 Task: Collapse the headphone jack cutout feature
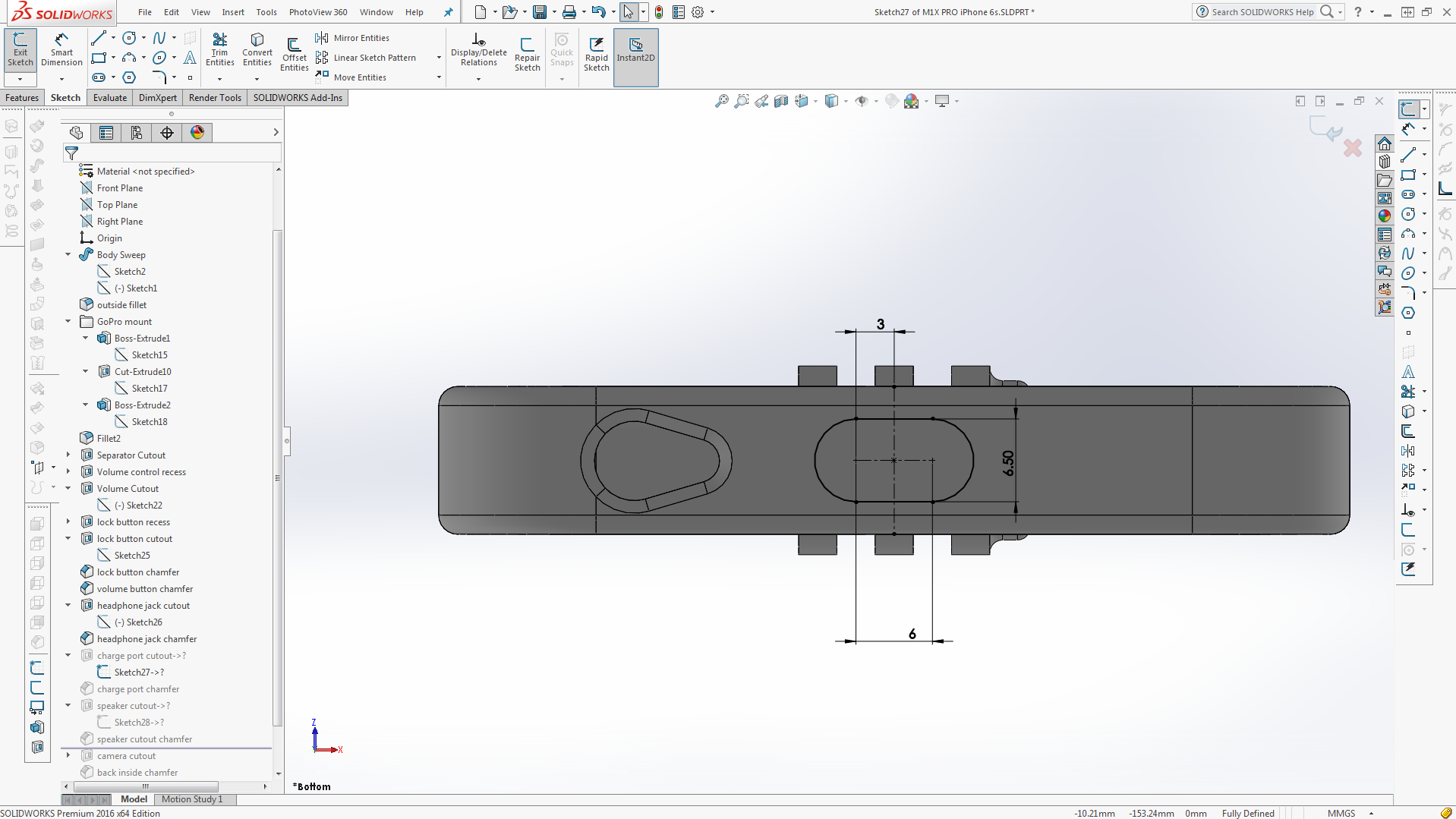tap(68, 606)
